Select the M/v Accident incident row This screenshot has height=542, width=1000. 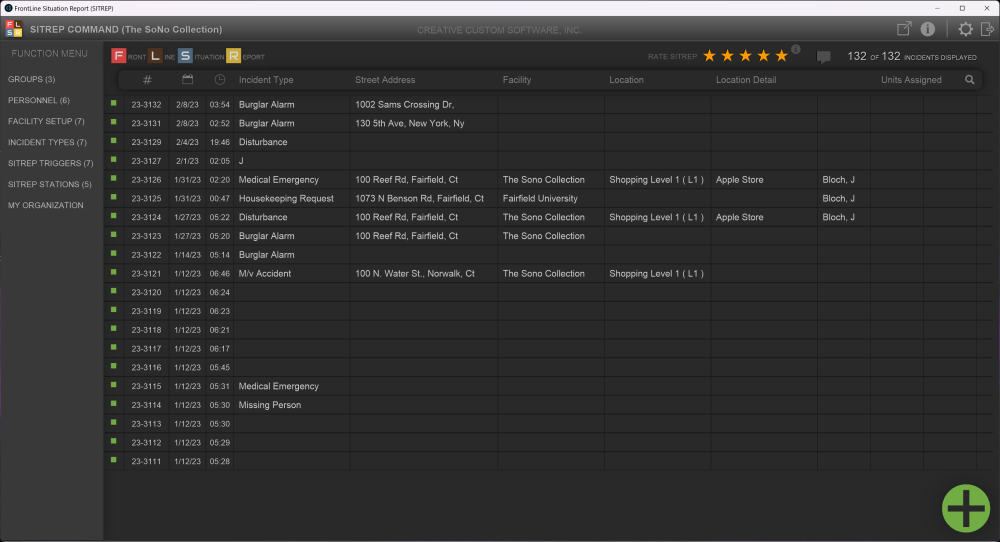(x=264, y=273)
